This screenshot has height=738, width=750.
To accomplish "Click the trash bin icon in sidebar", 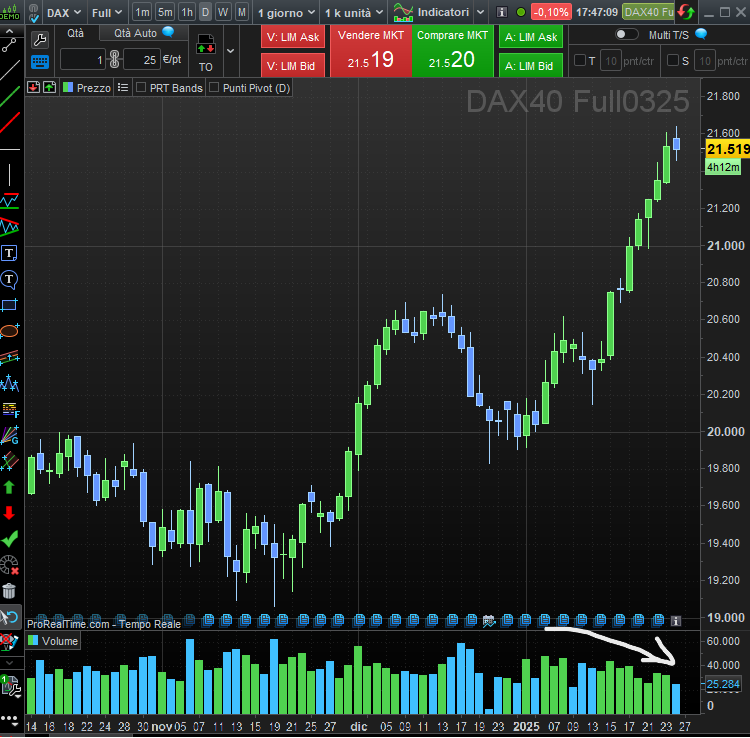I will coord(10,592).
